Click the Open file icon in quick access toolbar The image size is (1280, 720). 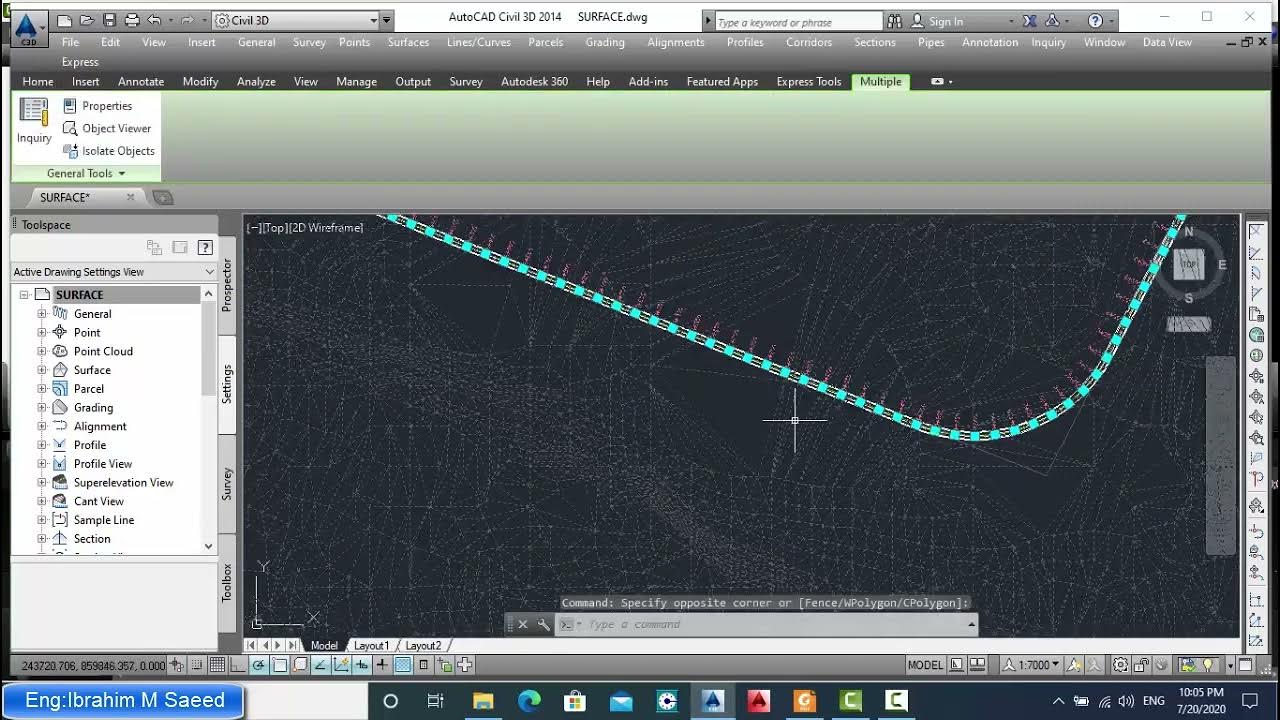coord(86,20)
